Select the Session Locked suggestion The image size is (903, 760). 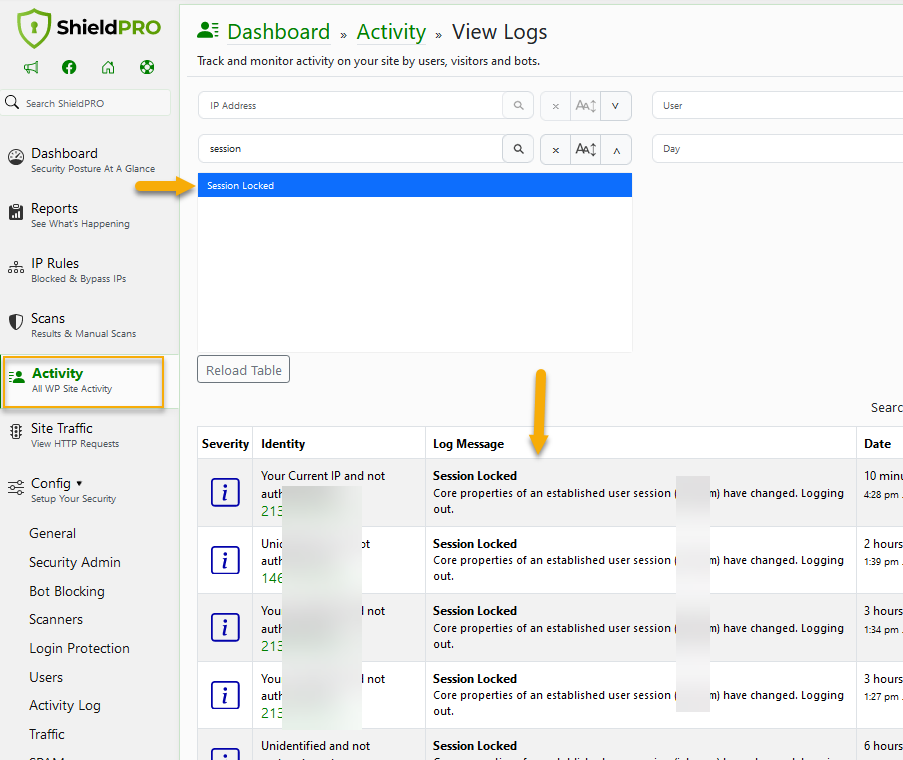pyautogui.click(x=414, y=185)
